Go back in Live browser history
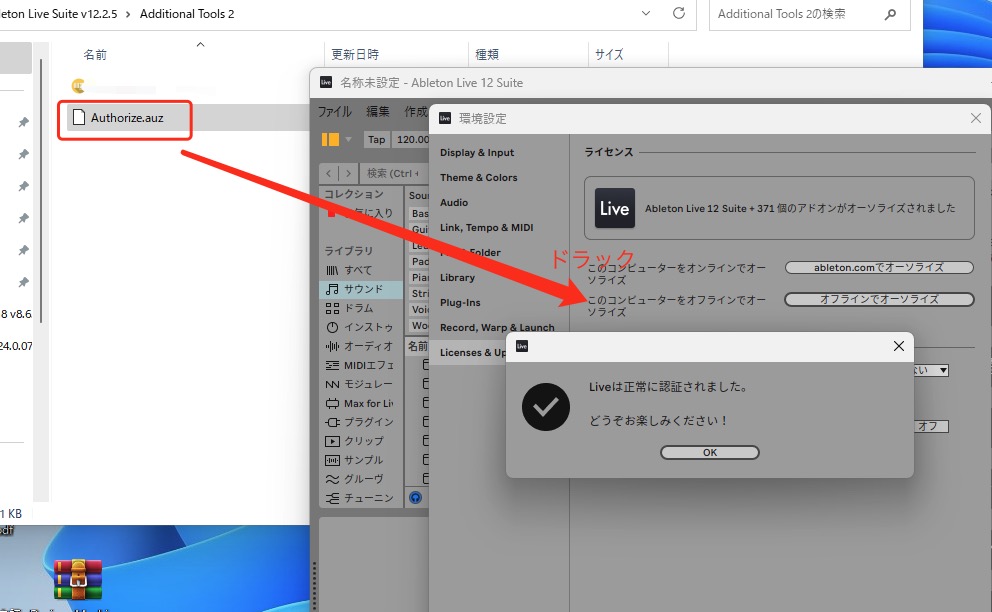The image size is (992, 612). click(328, 173)
